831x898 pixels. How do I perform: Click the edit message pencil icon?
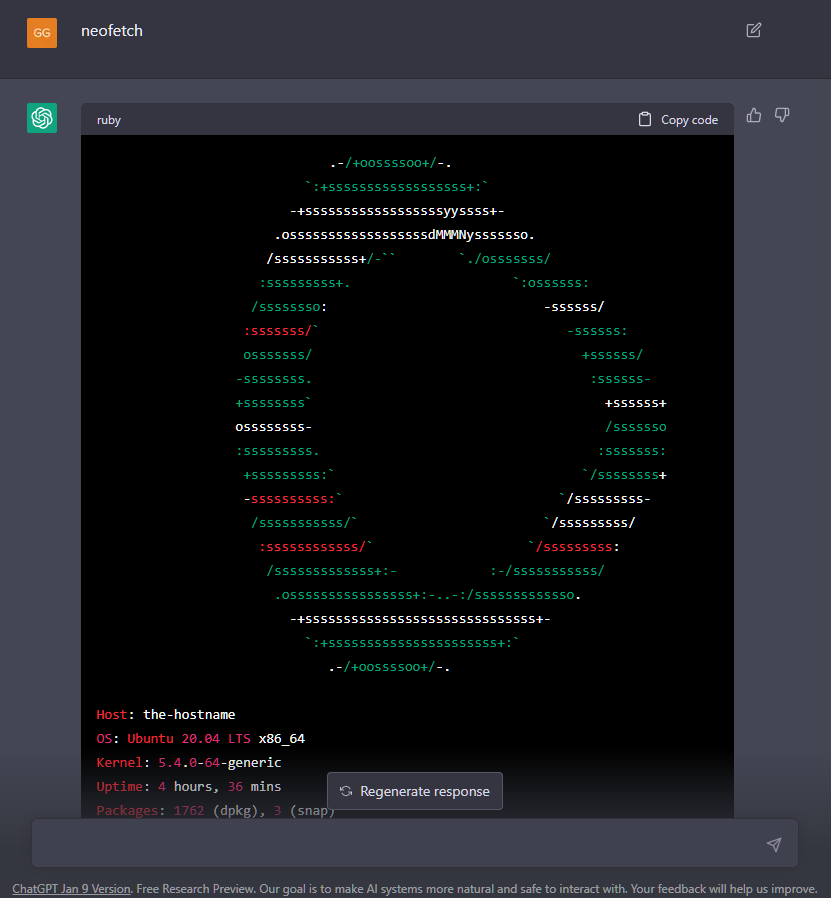[x=754, y=30]
